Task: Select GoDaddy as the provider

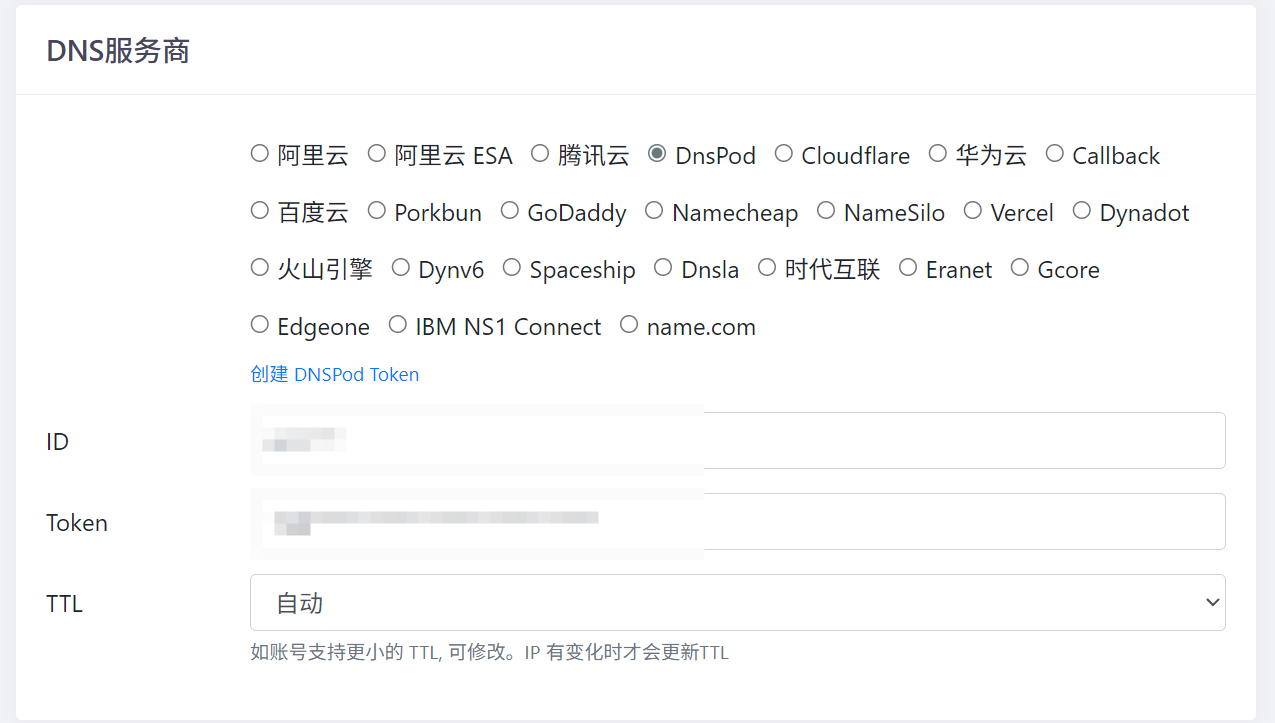Action: click(510, 211)
